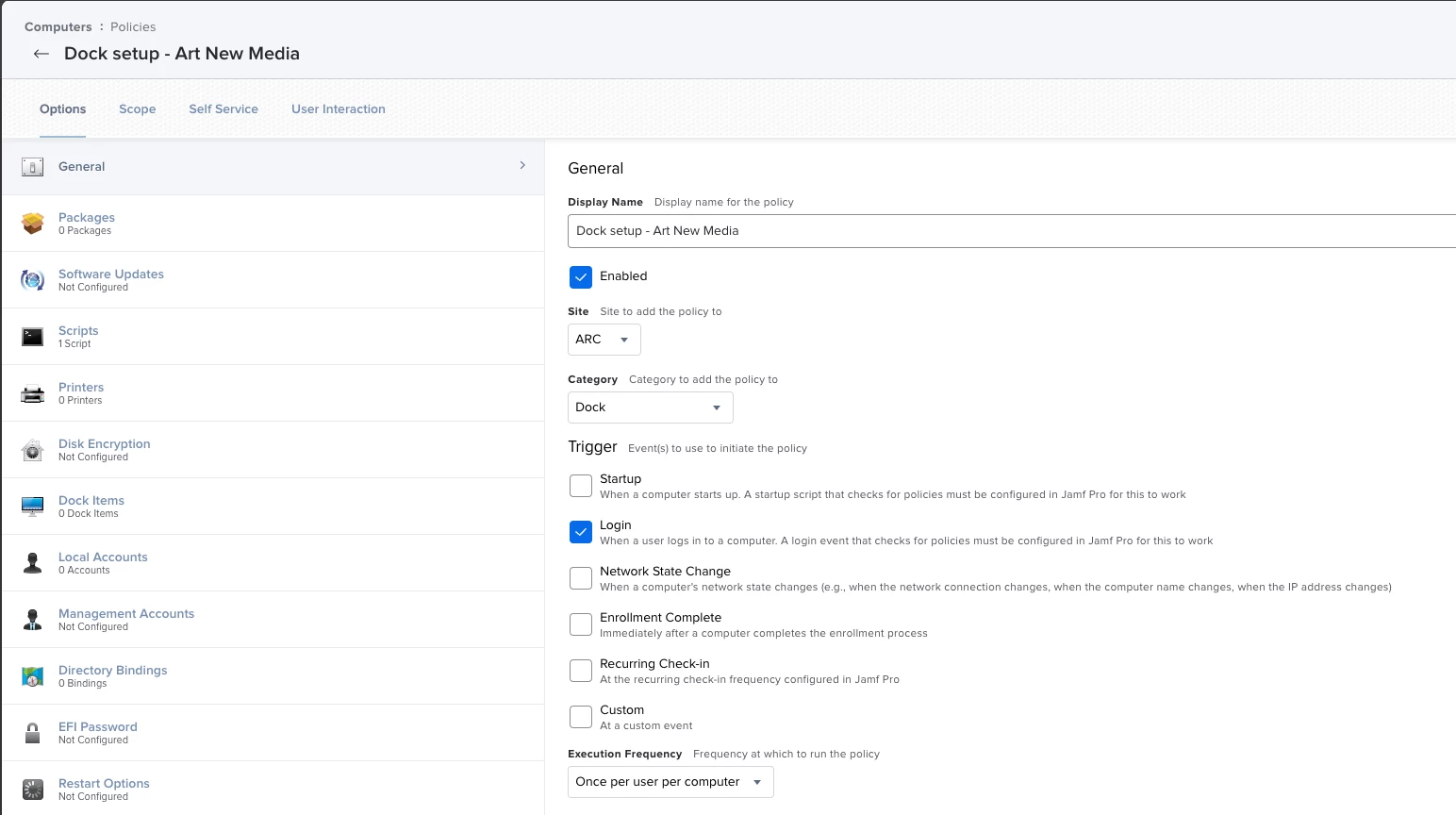Open the Scripts terminal icon
Viewport: 1456px width, 815px height.
tap(33, 337)
